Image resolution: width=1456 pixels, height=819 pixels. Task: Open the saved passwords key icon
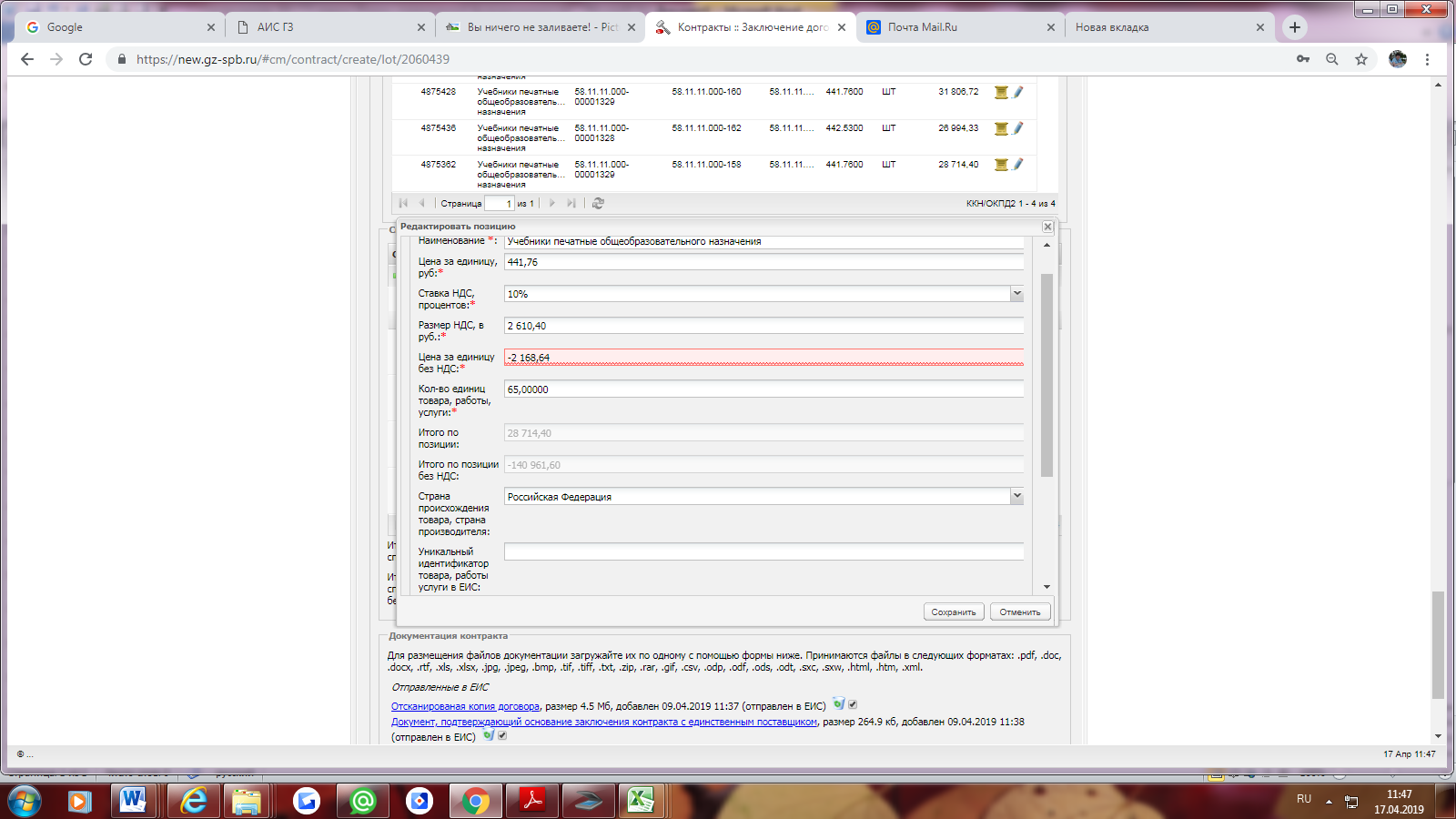click(1303, 59)
